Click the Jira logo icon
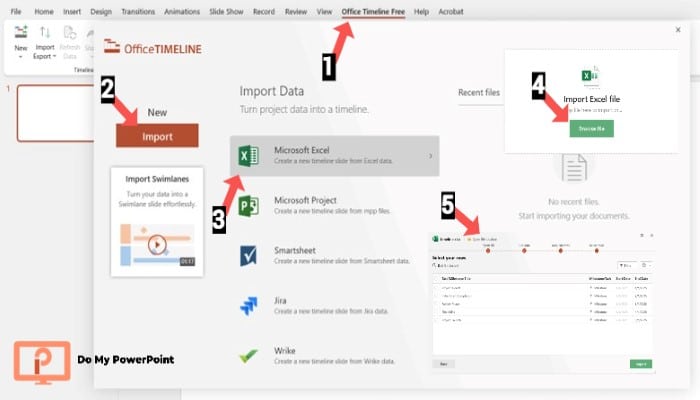 click(x=248, y=306)
